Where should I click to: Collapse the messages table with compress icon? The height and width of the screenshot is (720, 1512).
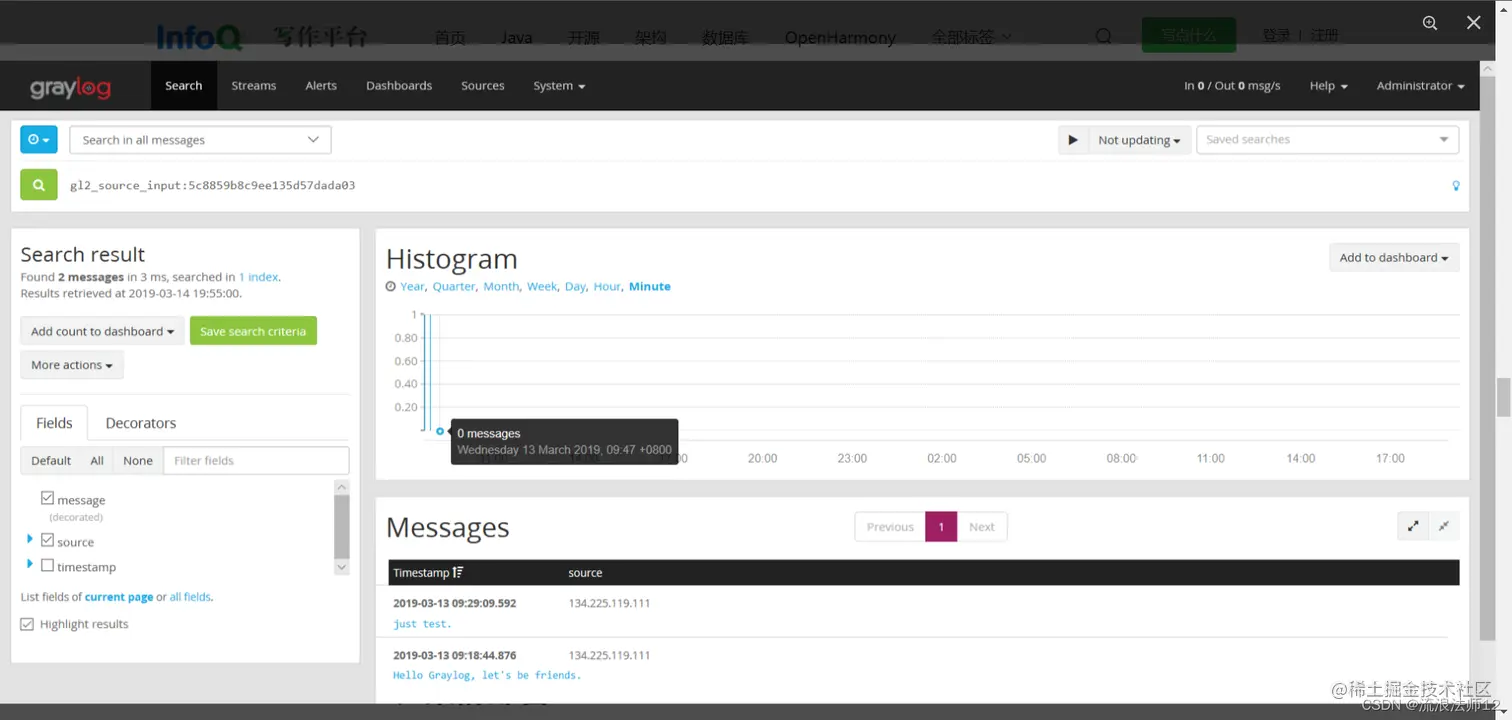(x=1444, y=526)
